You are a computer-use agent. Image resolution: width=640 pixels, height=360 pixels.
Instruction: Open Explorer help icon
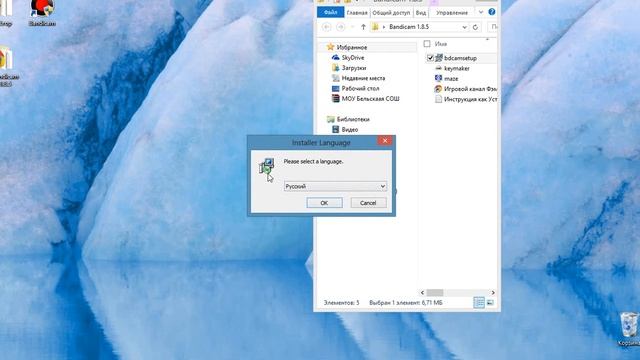point(492,12)
